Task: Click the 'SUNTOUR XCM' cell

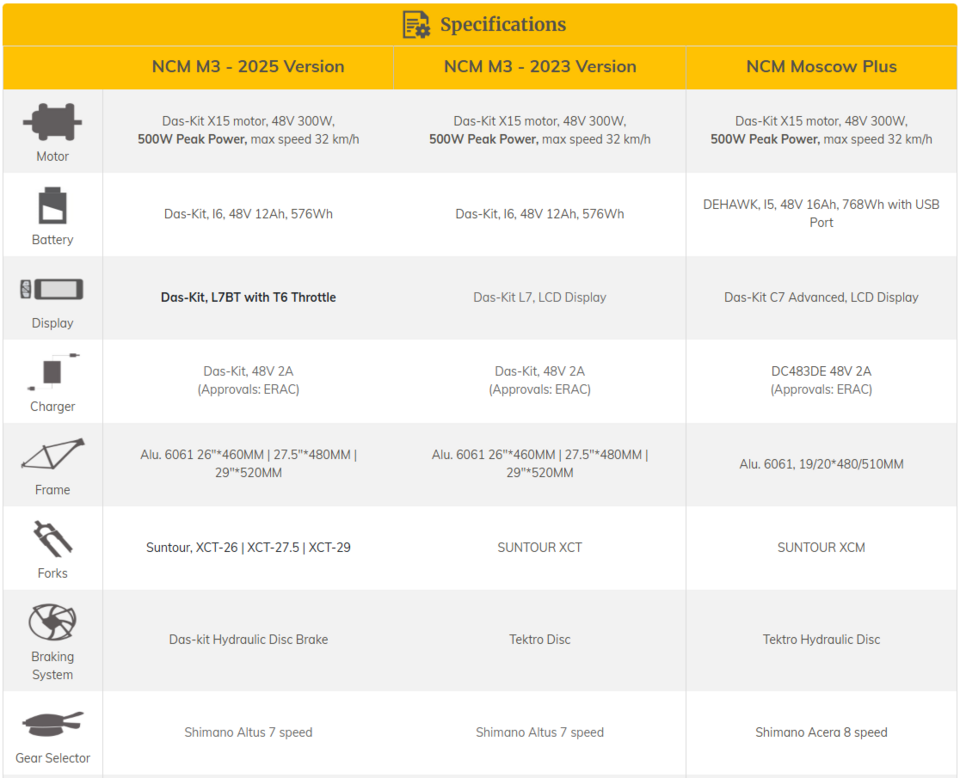Action: (821, 547)
